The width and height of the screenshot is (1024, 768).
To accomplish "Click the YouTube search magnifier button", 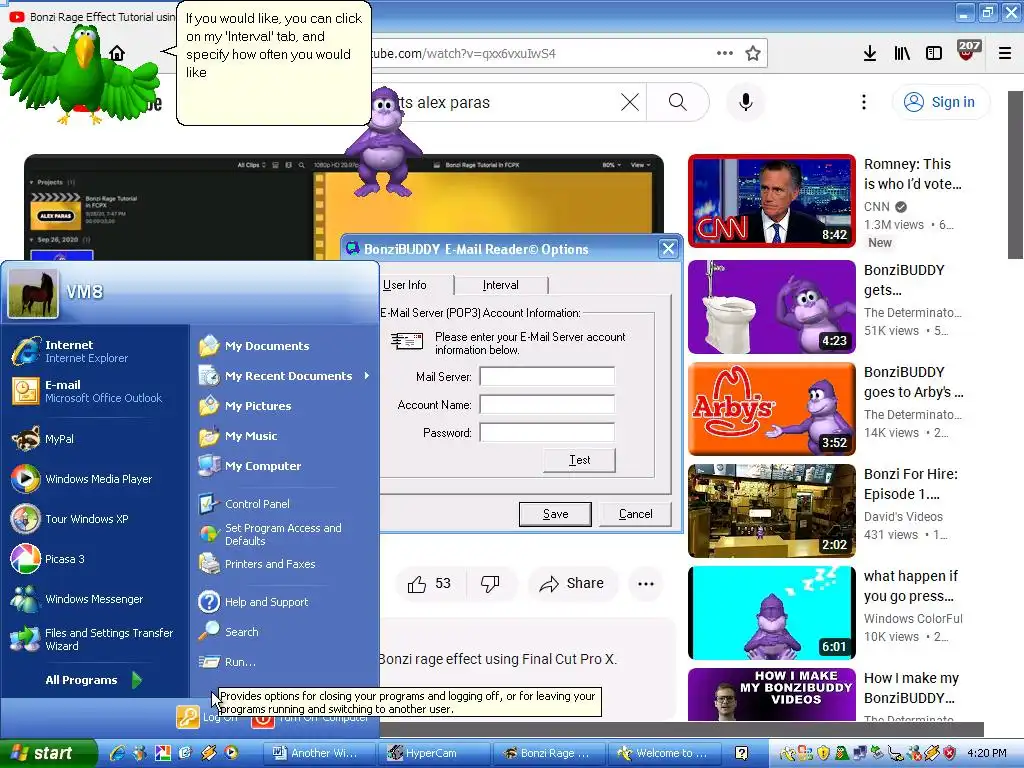I will pos(678,102).
